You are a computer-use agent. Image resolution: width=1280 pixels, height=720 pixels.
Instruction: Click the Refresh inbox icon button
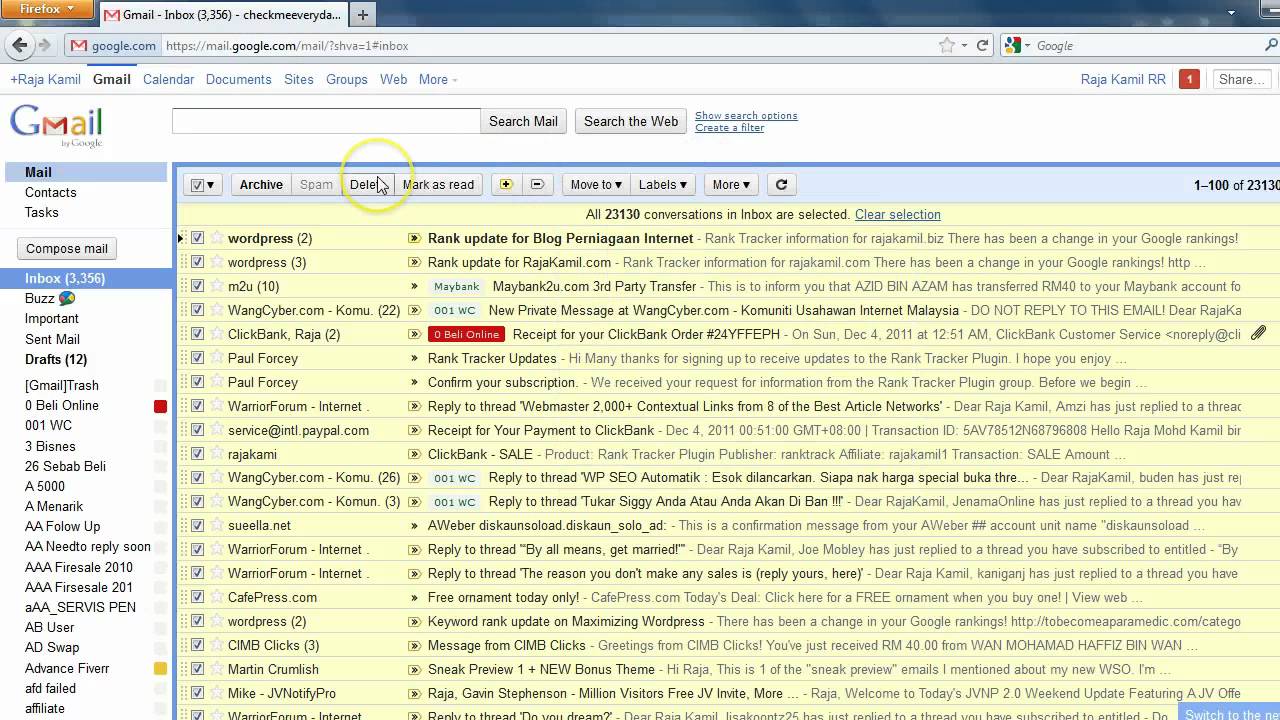[781, 184]
